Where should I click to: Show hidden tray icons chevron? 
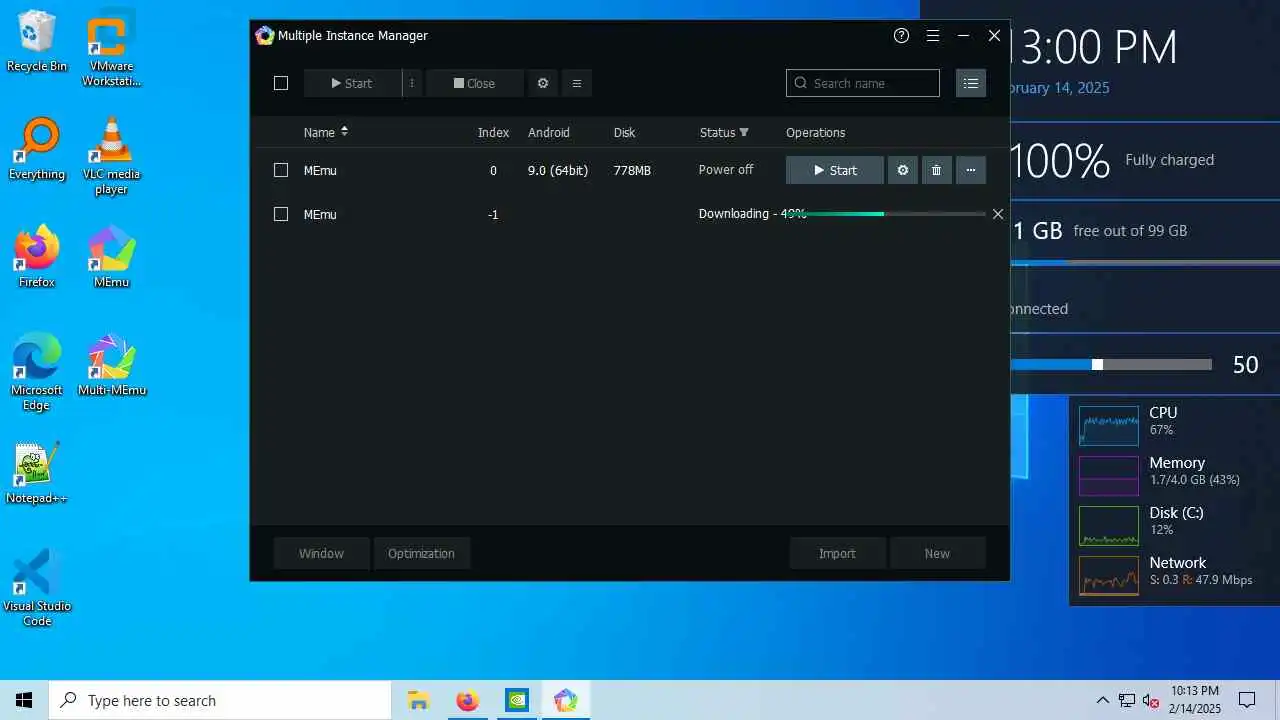(1102, 700)
